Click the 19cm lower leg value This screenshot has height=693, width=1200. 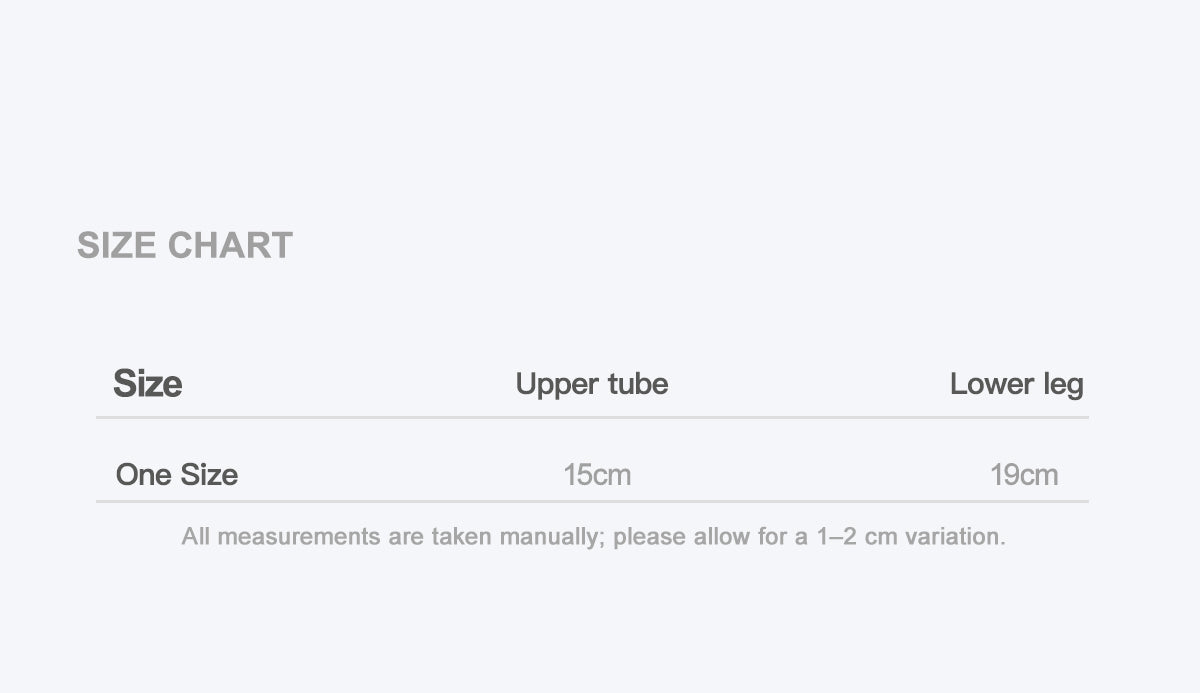click(1024, 474)
